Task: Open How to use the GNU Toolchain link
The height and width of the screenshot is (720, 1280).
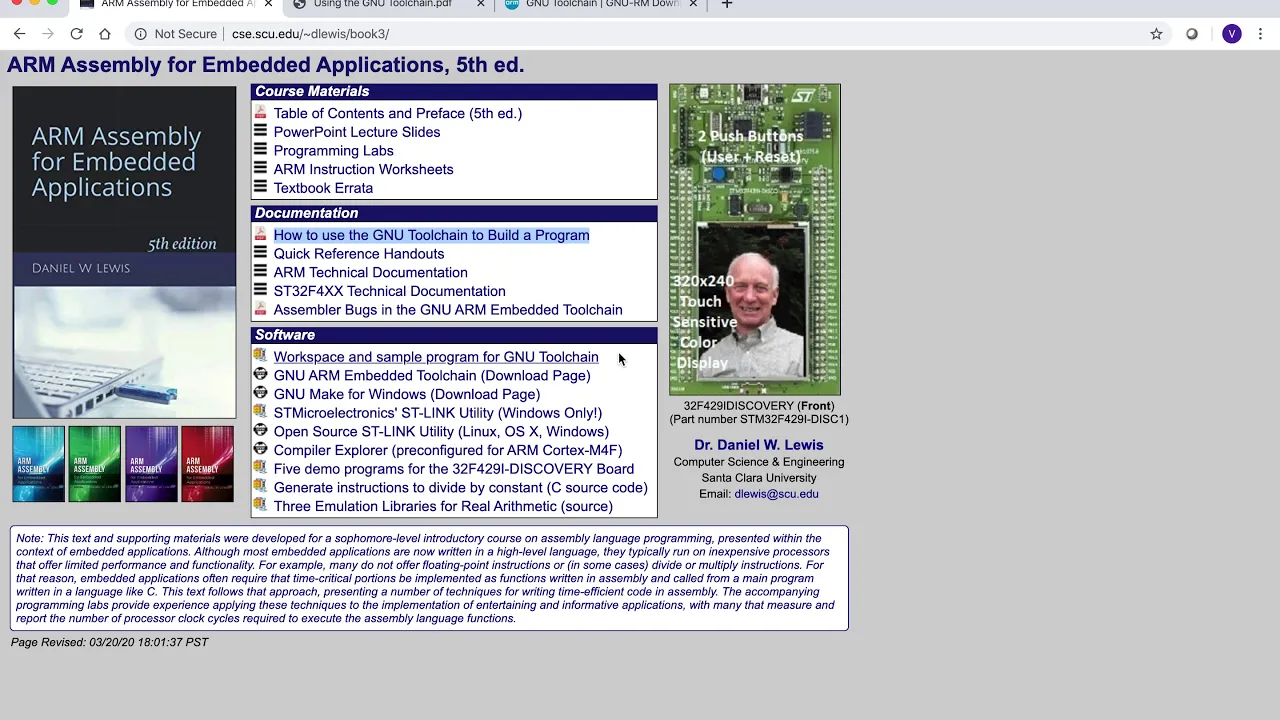Action: coord(432,235)
